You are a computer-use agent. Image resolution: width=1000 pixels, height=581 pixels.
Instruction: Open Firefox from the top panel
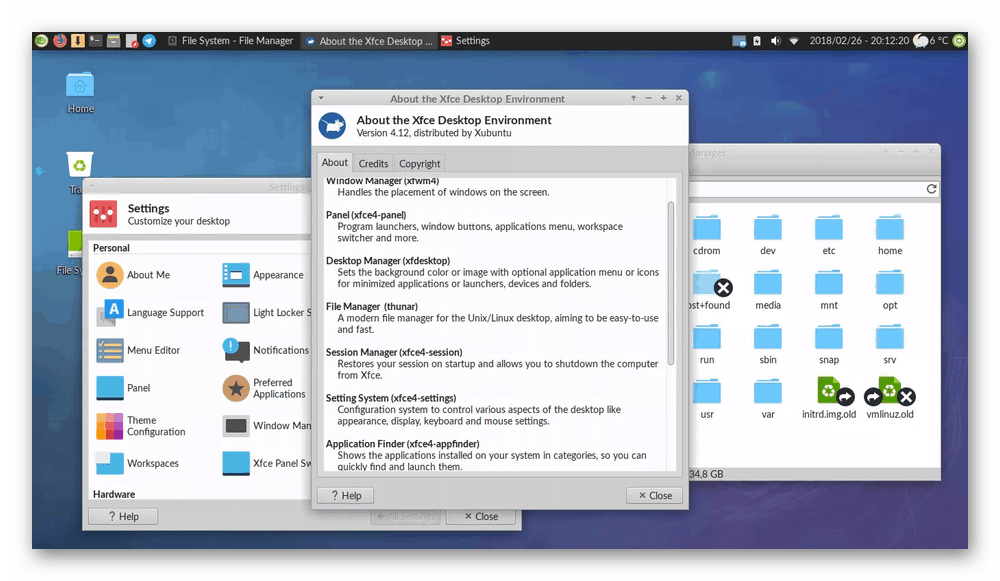(59, 41)
